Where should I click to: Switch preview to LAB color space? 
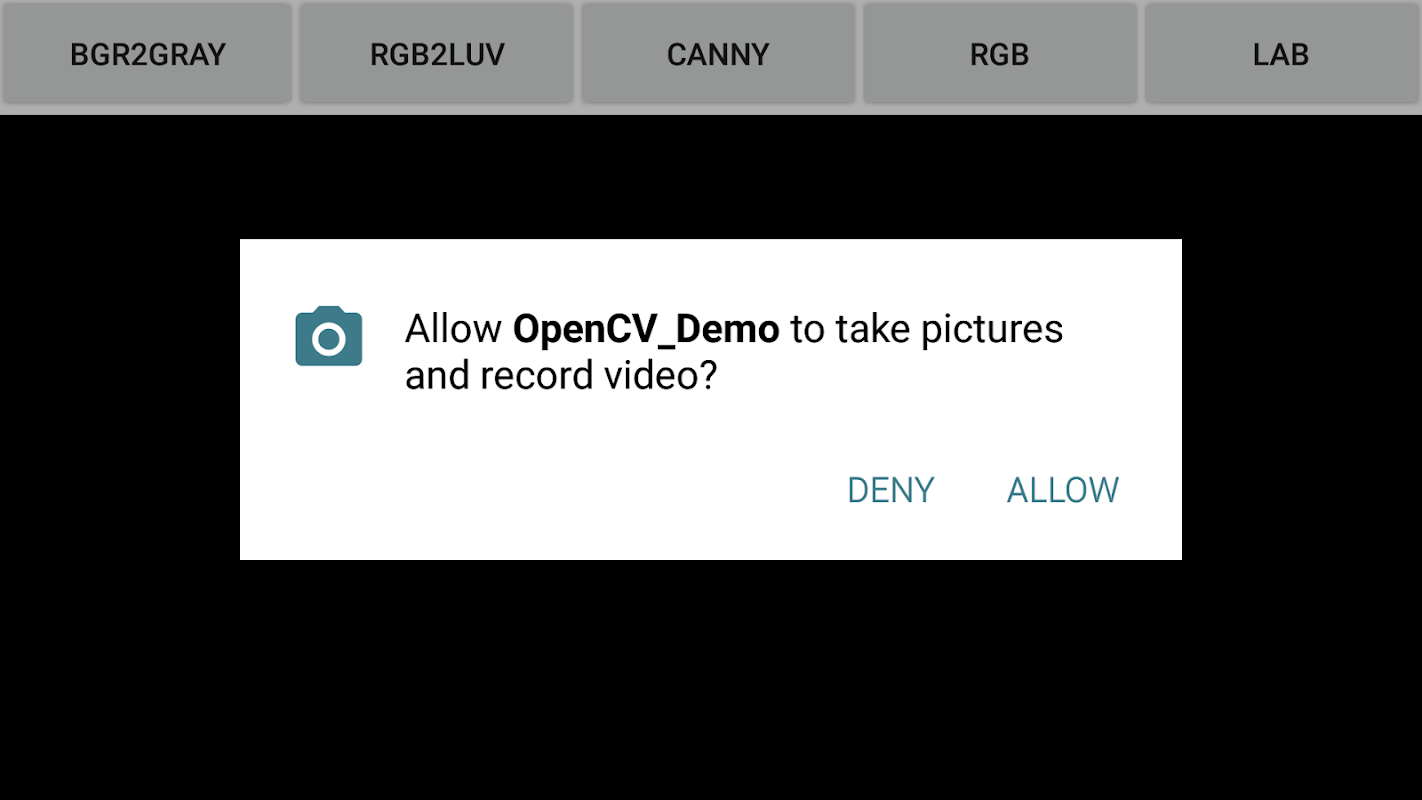pos(1281,54)
